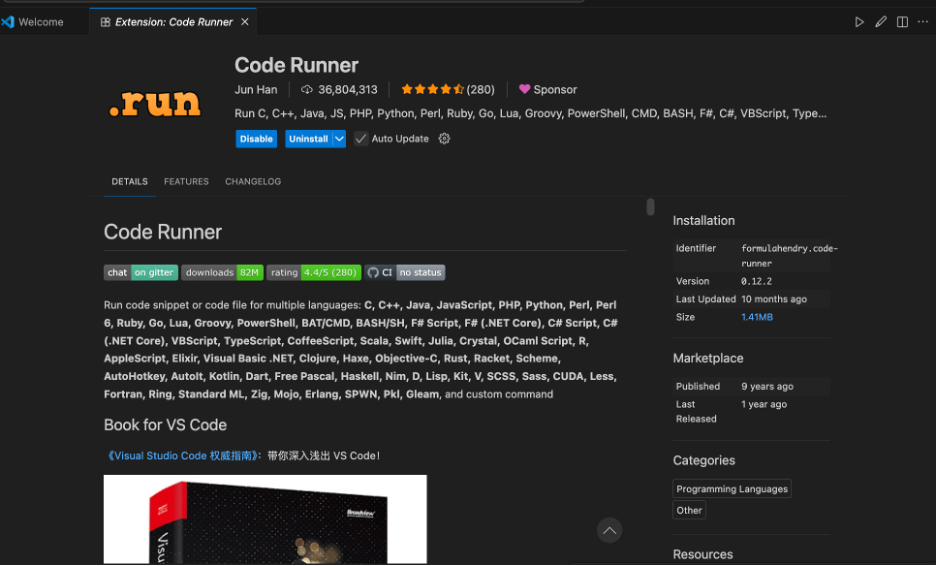Click the version 0.12.2 value
The image size is (936, 566).
756,281
